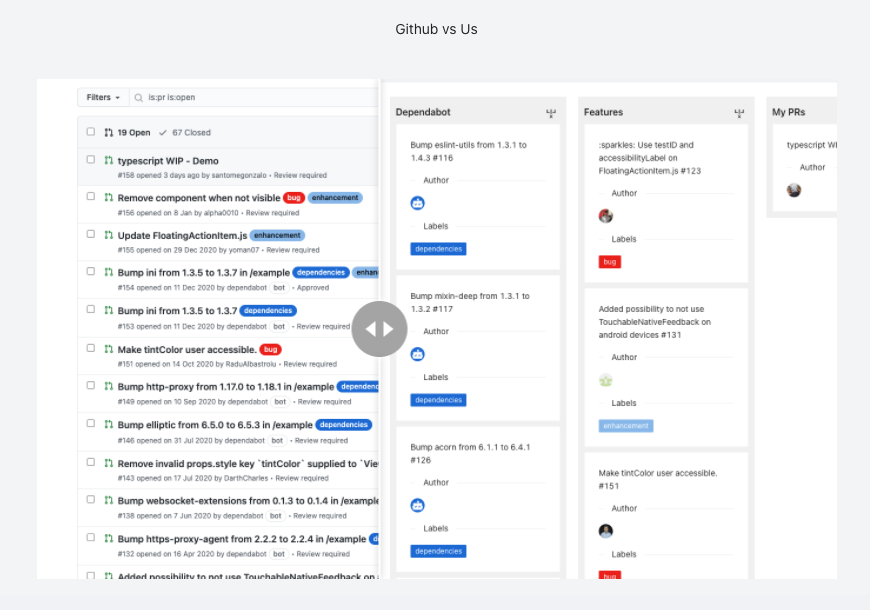Click pull request icon of Bump websocket-extensions row
870x610 pixels.
[x=108, y=500]
